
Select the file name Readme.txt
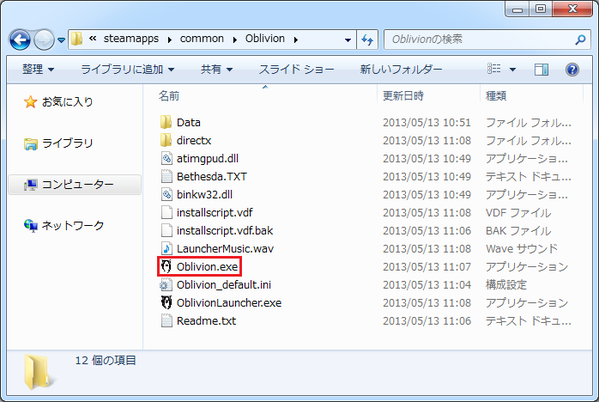click(206, 321)
